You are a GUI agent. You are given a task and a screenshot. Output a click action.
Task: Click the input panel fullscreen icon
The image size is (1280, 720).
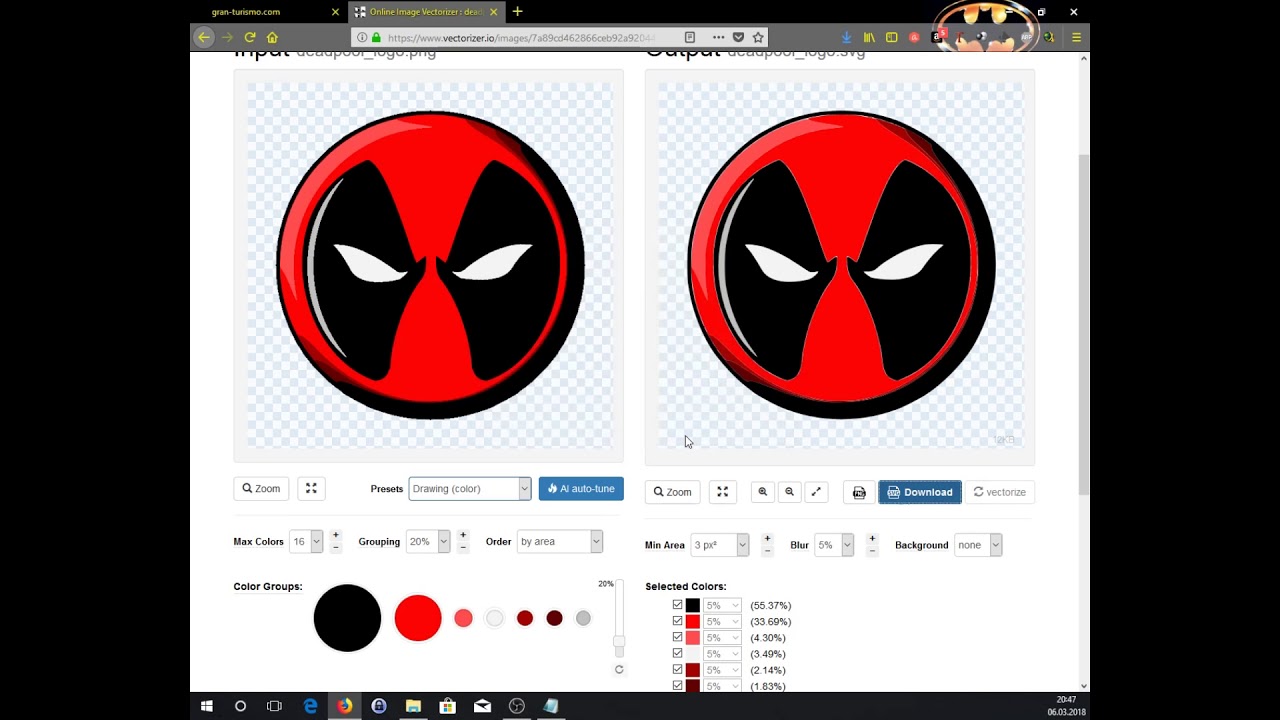[311, 488]
